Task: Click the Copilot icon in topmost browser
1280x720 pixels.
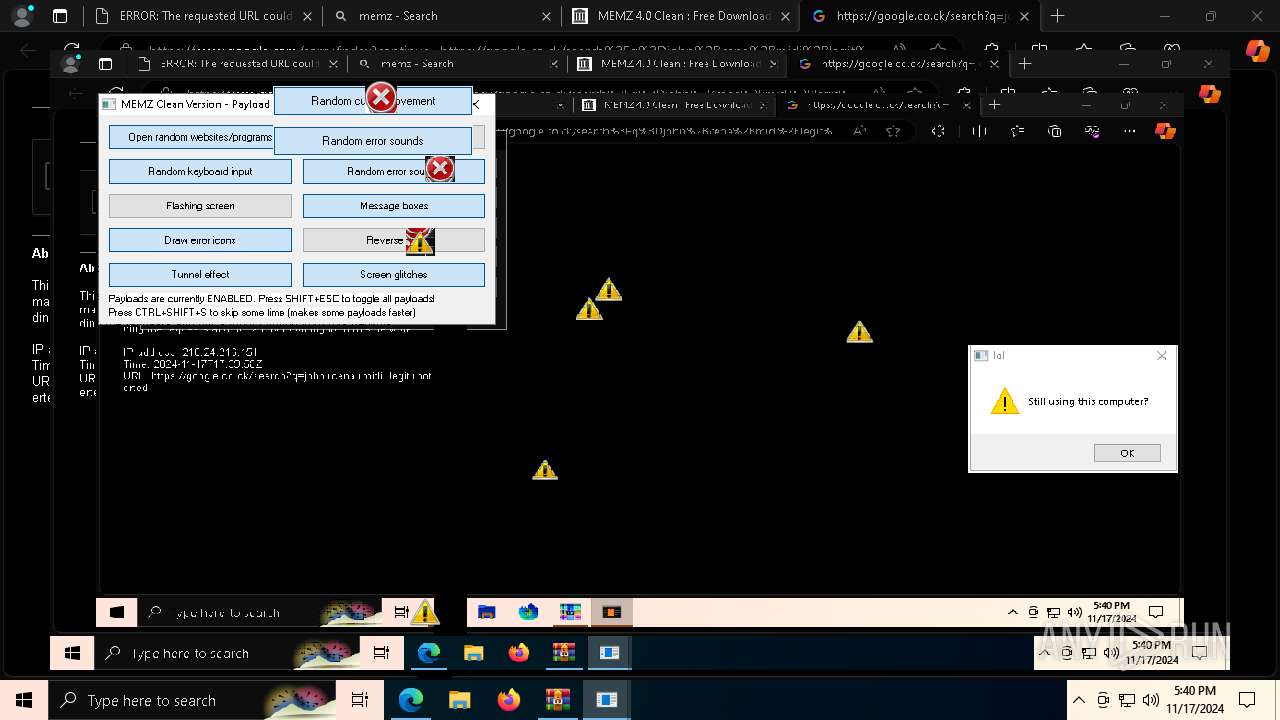Action: [x=1257, y=50]
